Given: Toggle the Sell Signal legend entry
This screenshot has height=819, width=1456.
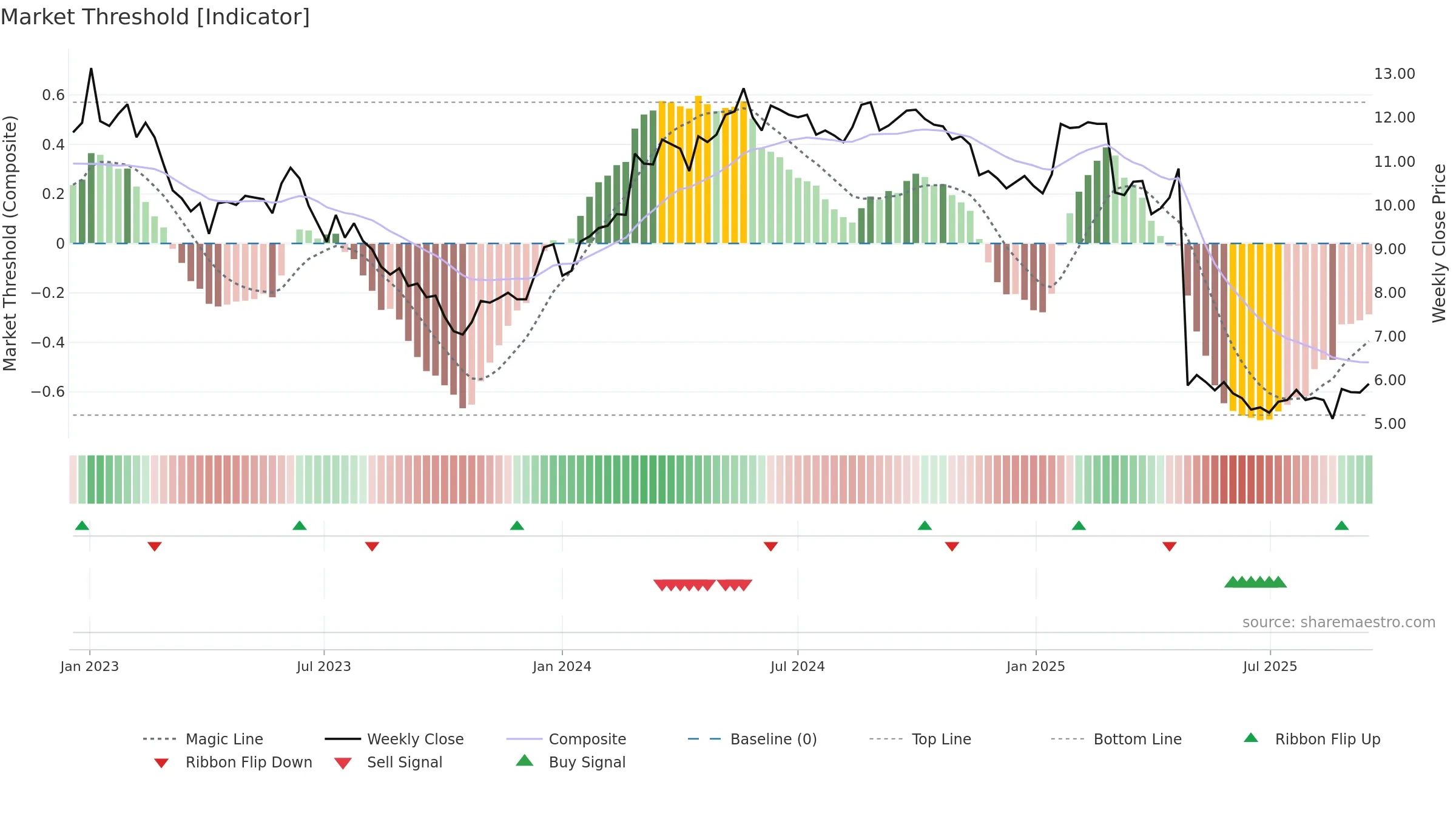Looking at the screenshot, I should pyautogui.click(x=388, y=762).
